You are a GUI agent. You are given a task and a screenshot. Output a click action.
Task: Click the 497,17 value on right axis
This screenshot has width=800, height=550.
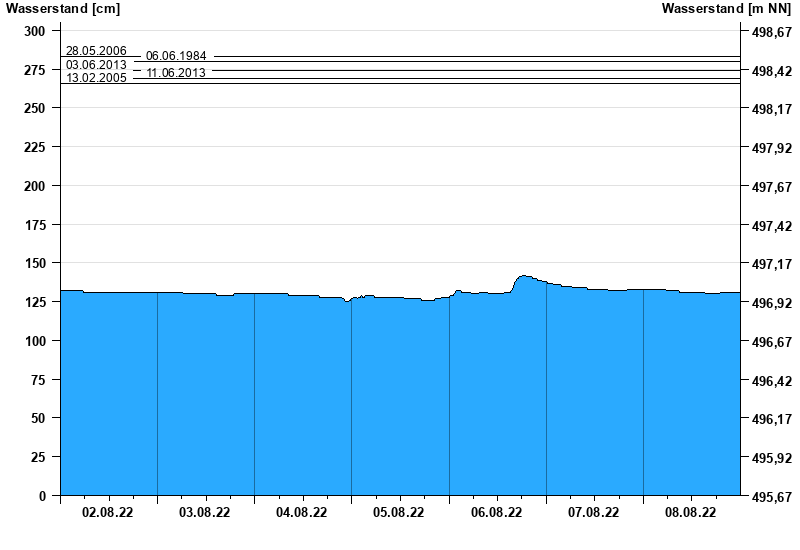771,264
